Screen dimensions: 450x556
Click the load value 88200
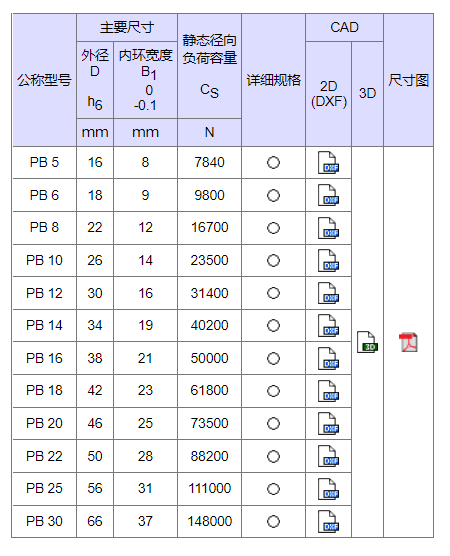pyautogui.click(x=210, y=456)
